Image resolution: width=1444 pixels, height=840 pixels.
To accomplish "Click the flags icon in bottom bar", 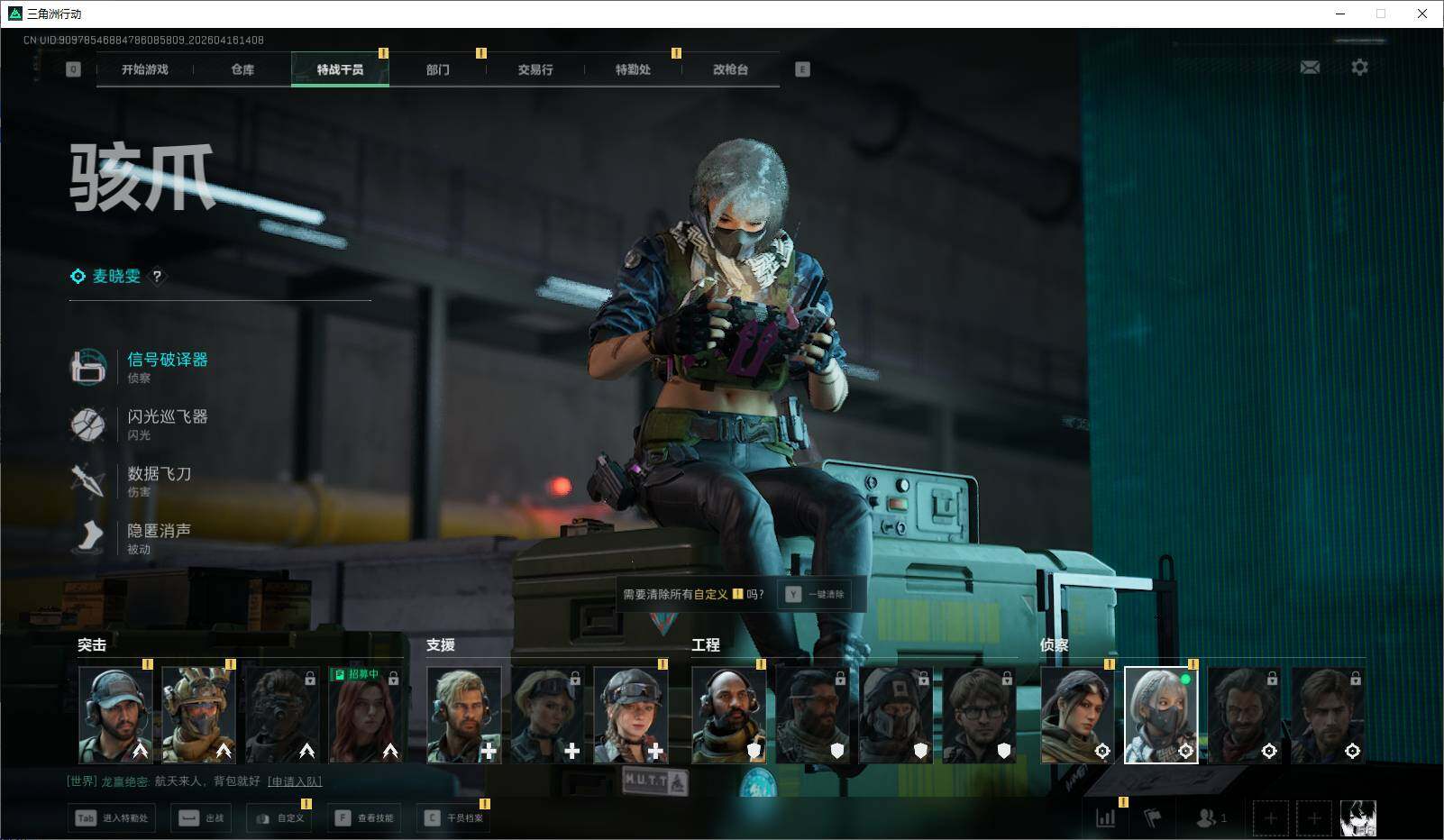I will 1152,817.
